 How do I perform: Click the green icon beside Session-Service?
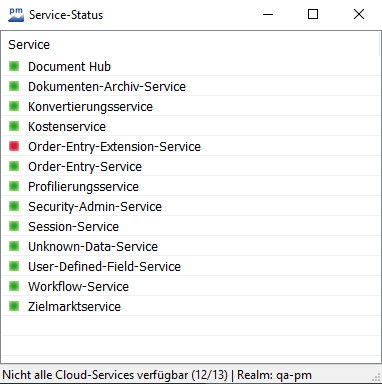click(x=14, y=226)
